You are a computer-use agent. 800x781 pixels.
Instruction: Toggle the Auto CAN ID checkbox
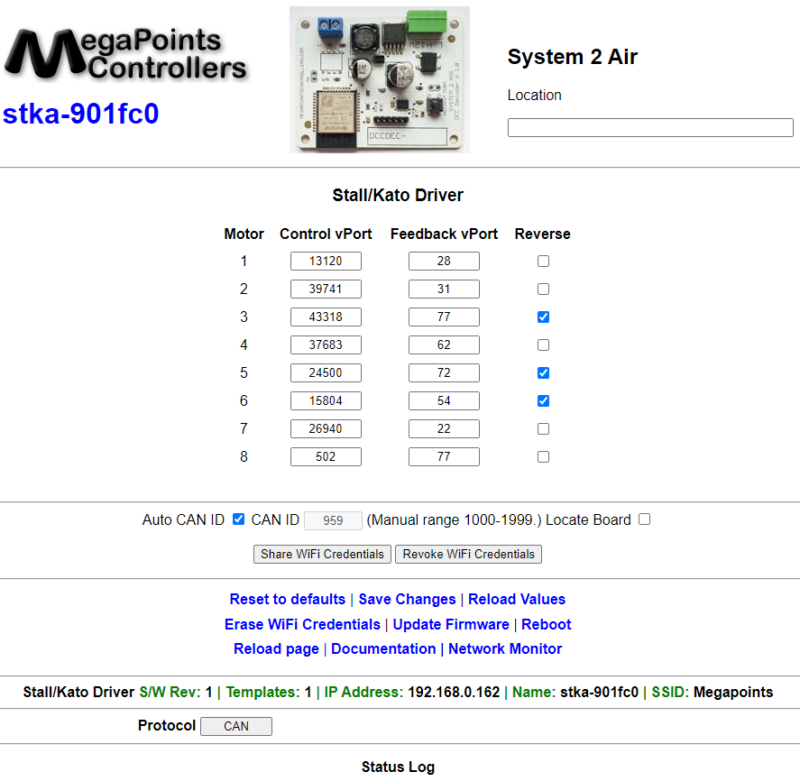pyautogui.click(x=237, y=519)
